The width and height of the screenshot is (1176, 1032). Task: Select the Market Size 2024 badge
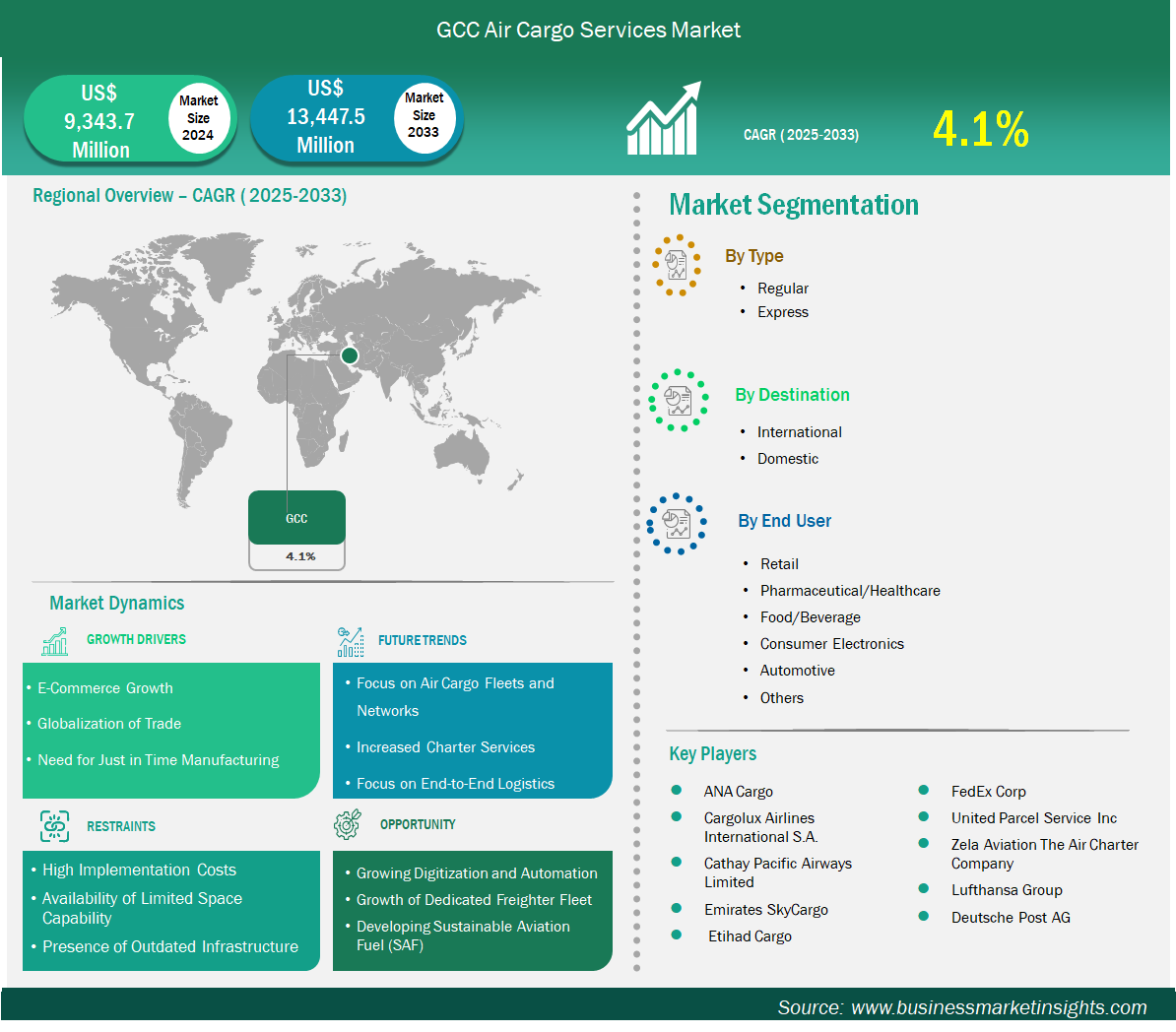[x=198, y=118]
